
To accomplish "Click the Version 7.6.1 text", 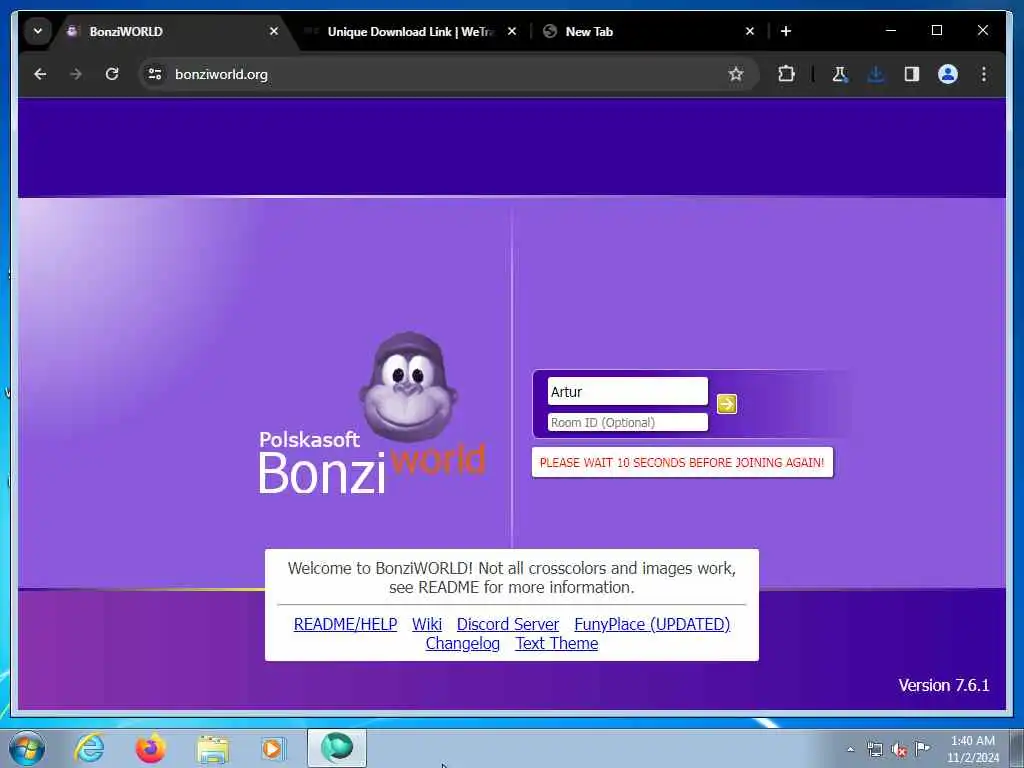I will pyautogui.click(x=944, y=685).
